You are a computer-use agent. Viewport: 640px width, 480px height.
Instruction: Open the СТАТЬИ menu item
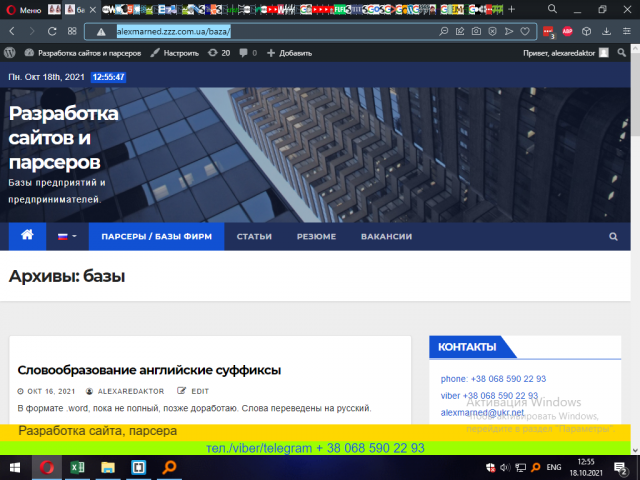pyautogui.click(x=254, y=236)
